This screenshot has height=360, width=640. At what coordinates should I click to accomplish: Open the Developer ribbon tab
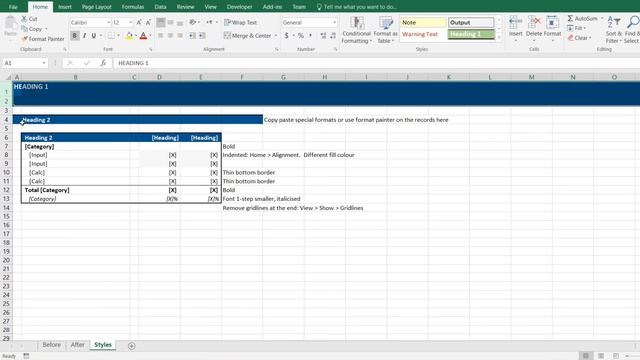click(x=240, y=7)
